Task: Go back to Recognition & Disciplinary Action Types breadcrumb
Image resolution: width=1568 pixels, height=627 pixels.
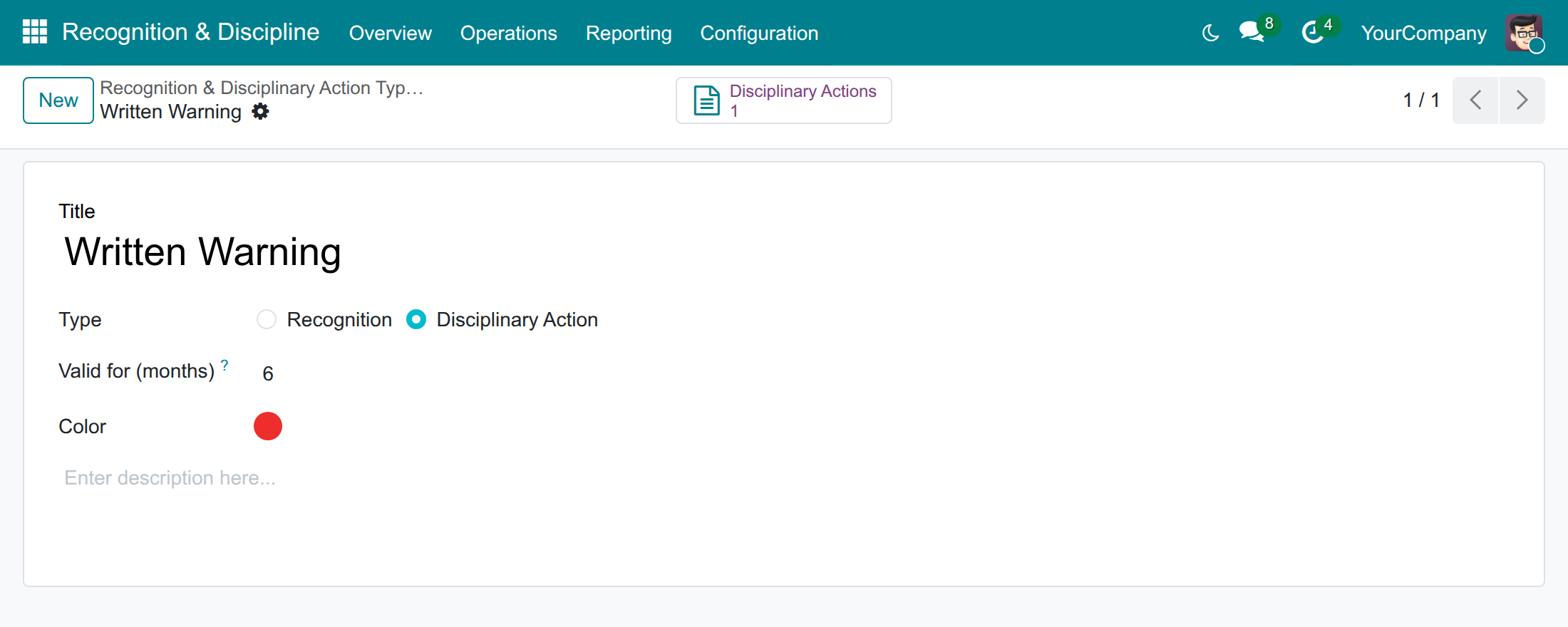Action: [262, 88]
